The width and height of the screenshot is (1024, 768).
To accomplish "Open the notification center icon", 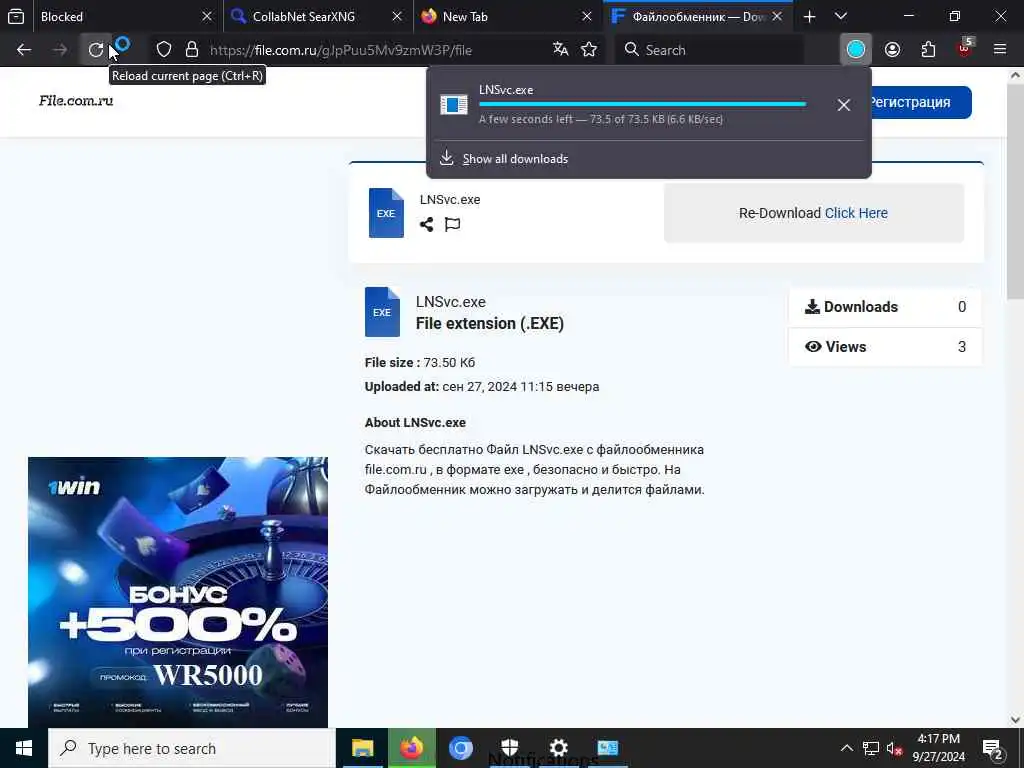I will 993,749.
